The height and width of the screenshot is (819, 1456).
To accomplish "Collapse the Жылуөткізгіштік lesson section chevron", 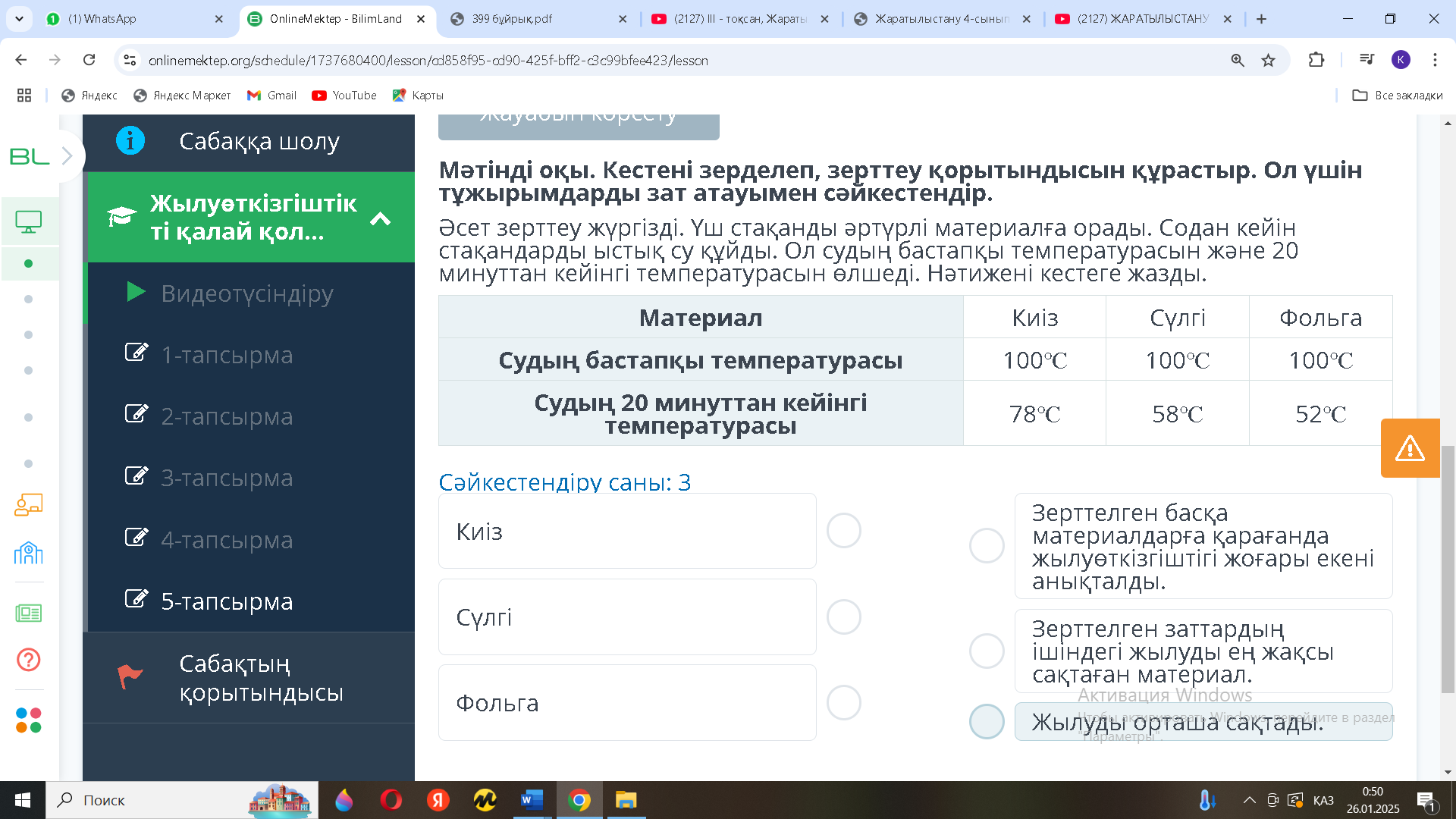I will 380,219.
